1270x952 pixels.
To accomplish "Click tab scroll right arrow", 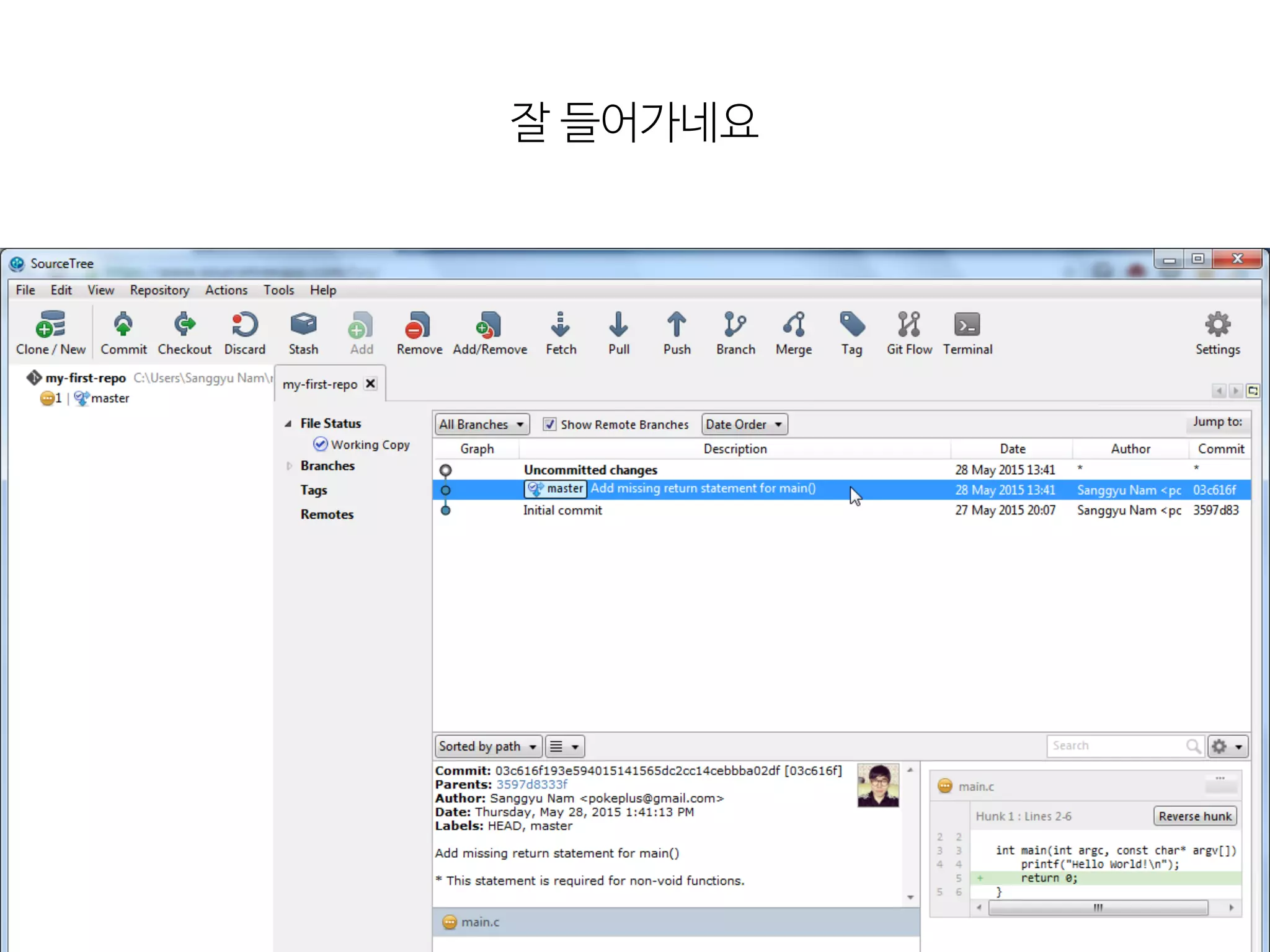I will [x=1235, y=390].
